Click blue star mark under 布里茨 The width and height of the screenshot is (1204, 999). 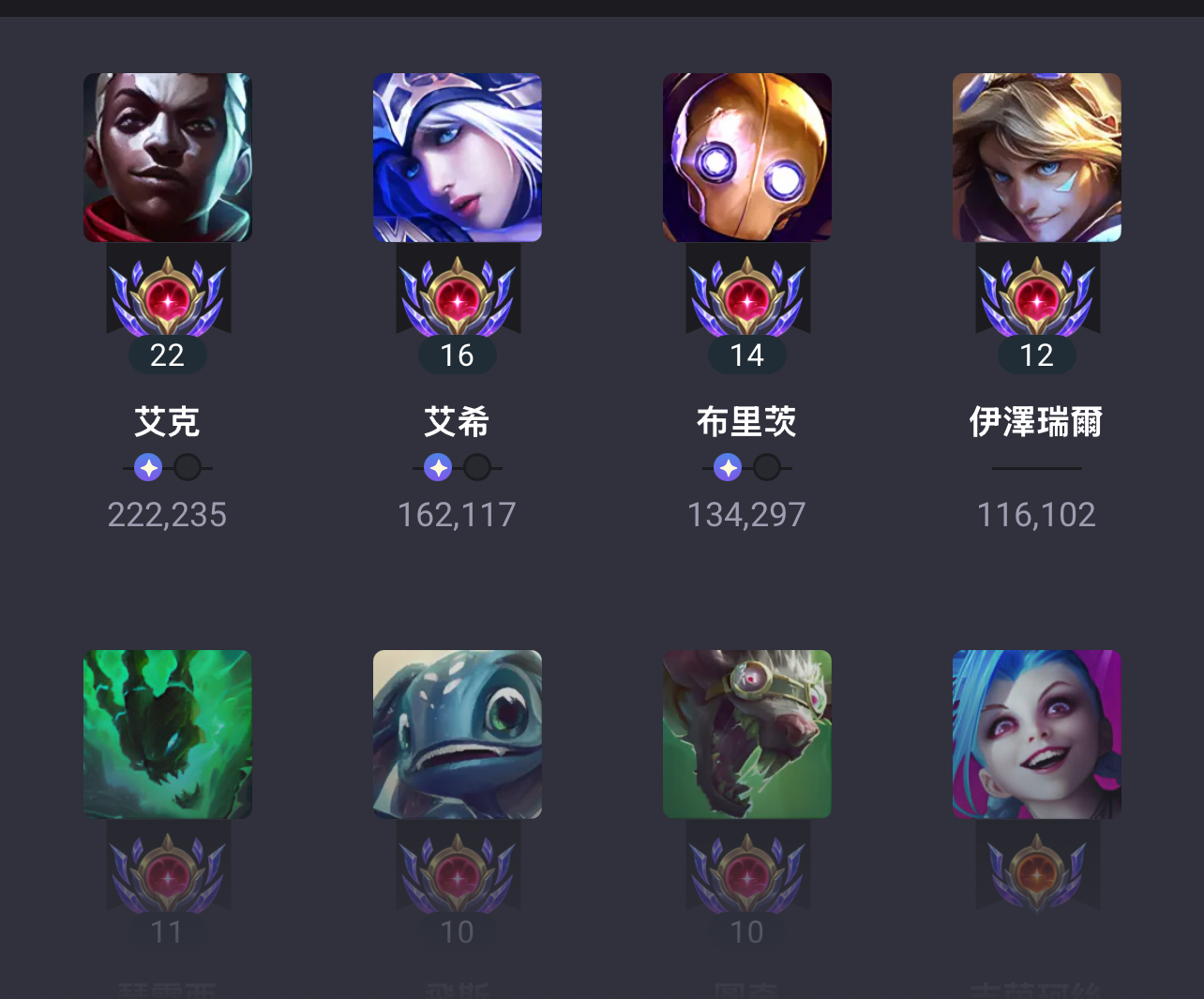[x=728, y=467]
